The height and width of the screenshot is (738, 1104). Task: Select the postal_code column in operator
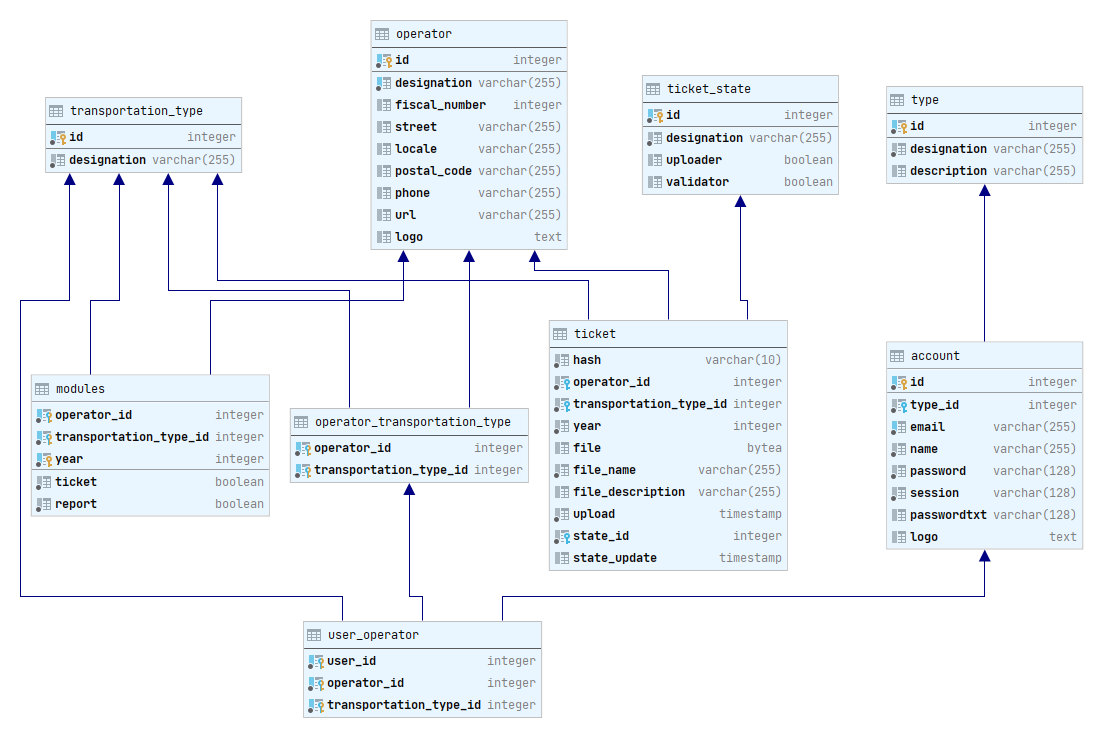tap(433, 171)
